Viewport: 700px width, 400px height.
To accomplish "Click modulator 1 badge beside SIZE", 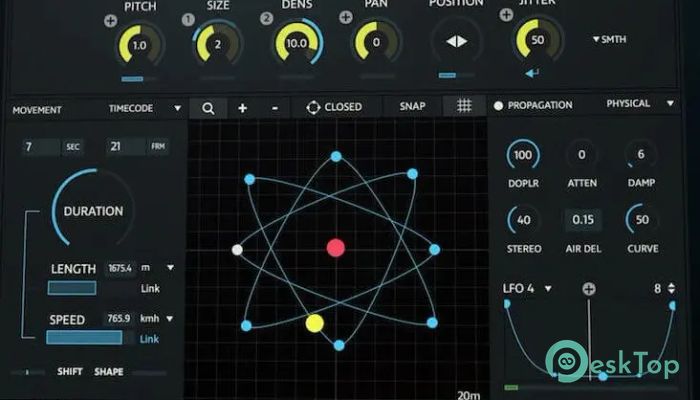I will point(188,20).
